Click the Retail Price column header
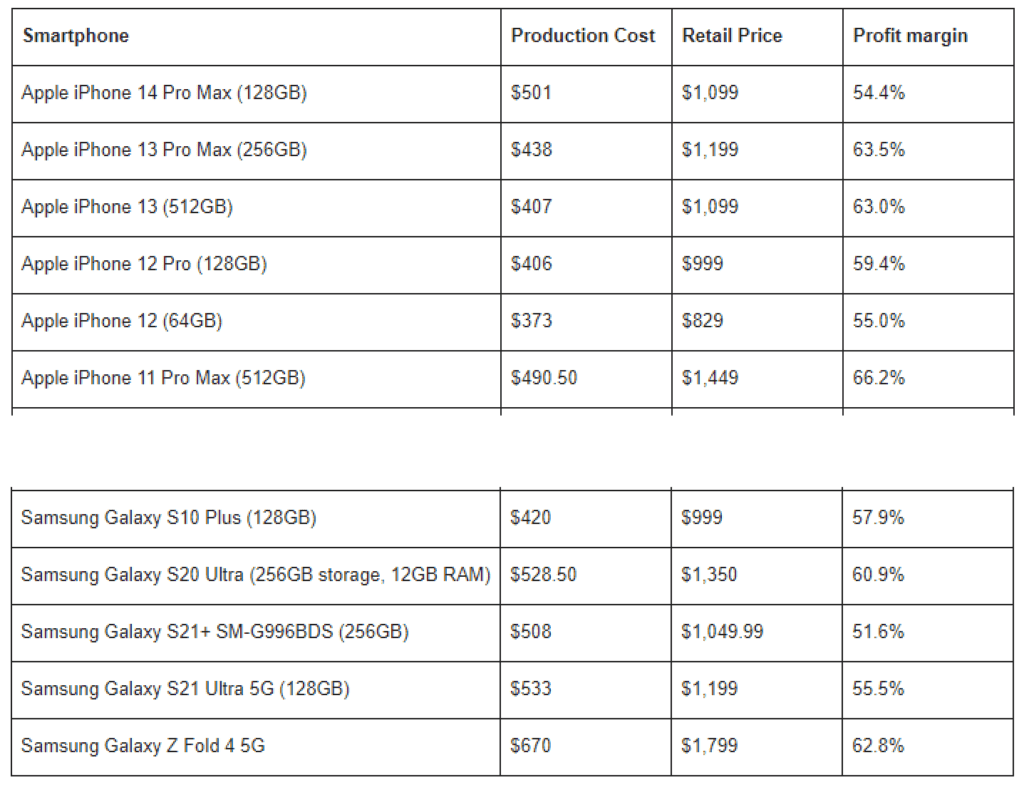Screen dimensions: 1024x785 pyautogui.click(x=732, y=36)
